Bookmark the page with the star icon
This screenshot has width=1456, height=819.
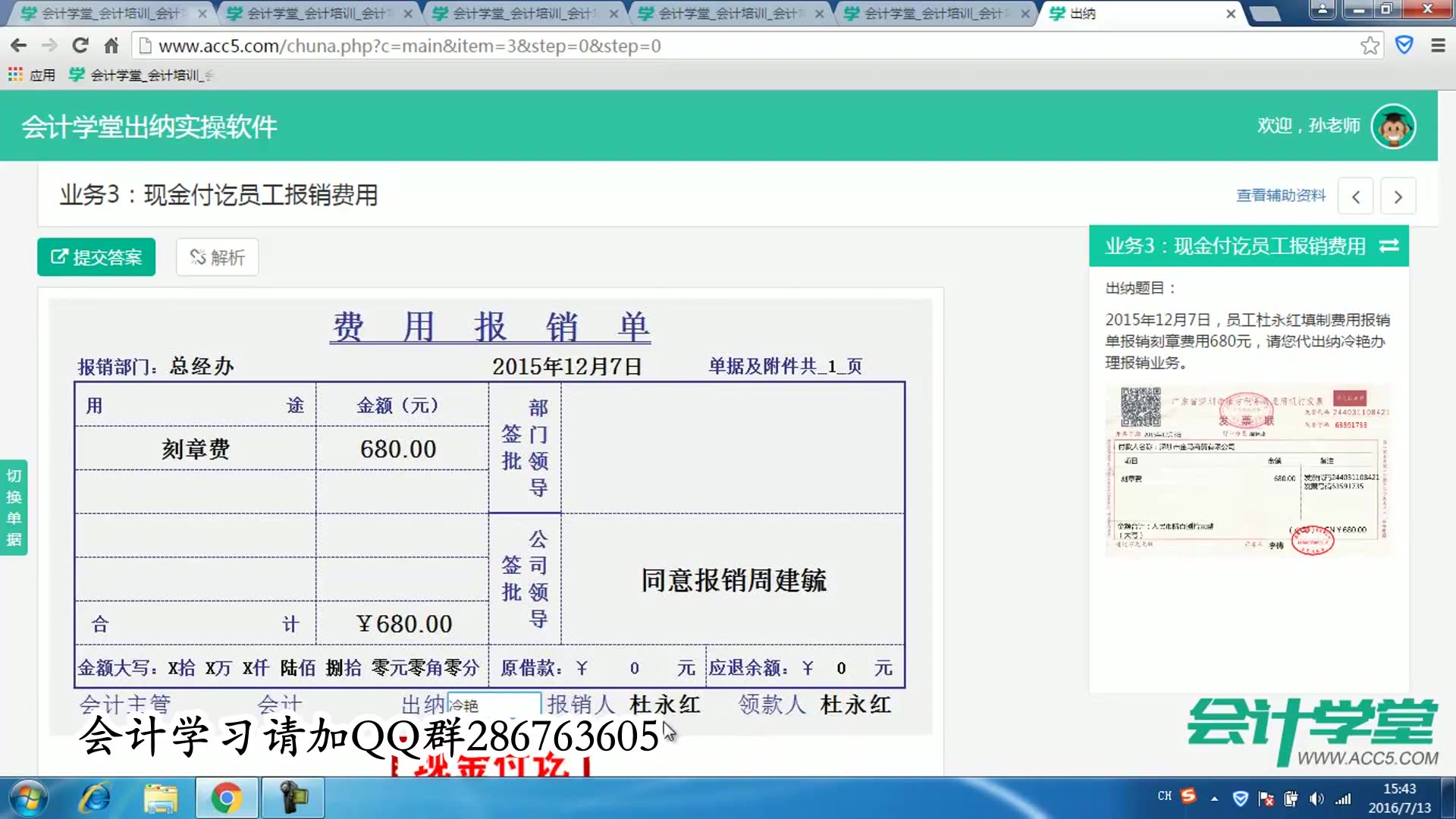click(x=1370, y=45)
